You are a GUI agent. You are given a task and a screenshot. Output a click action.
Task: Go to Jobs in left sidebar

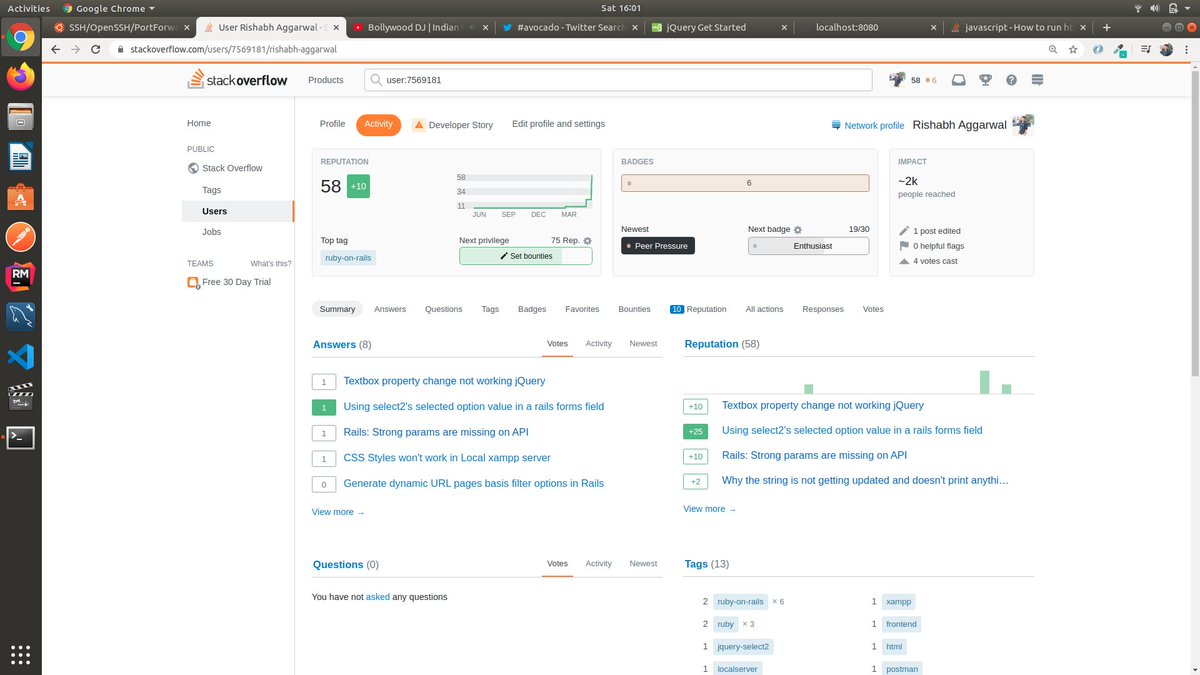[211, 232]
